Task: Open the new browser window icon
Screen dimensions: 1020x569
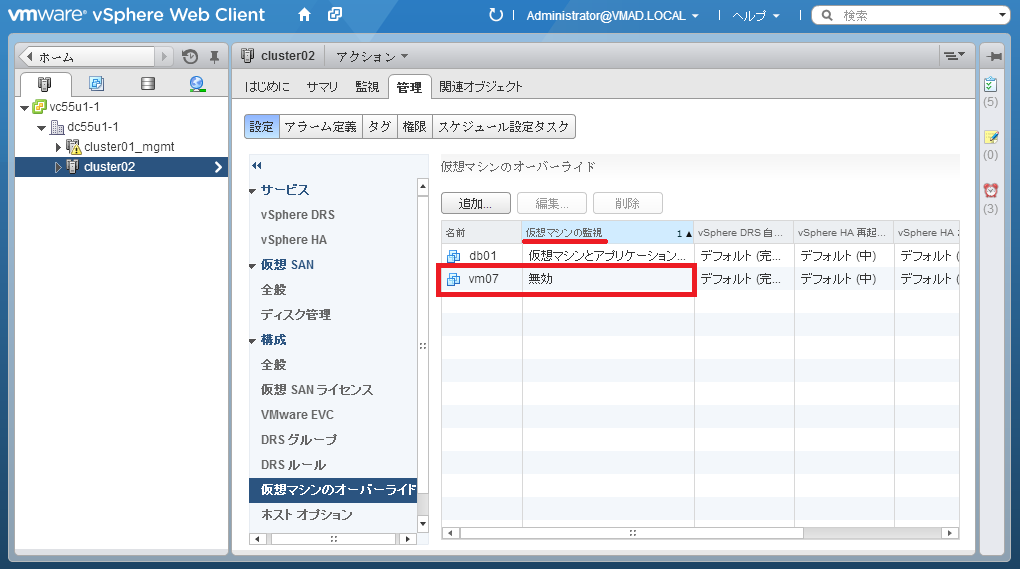Action: pyautogui.click(x=334, y=14)
